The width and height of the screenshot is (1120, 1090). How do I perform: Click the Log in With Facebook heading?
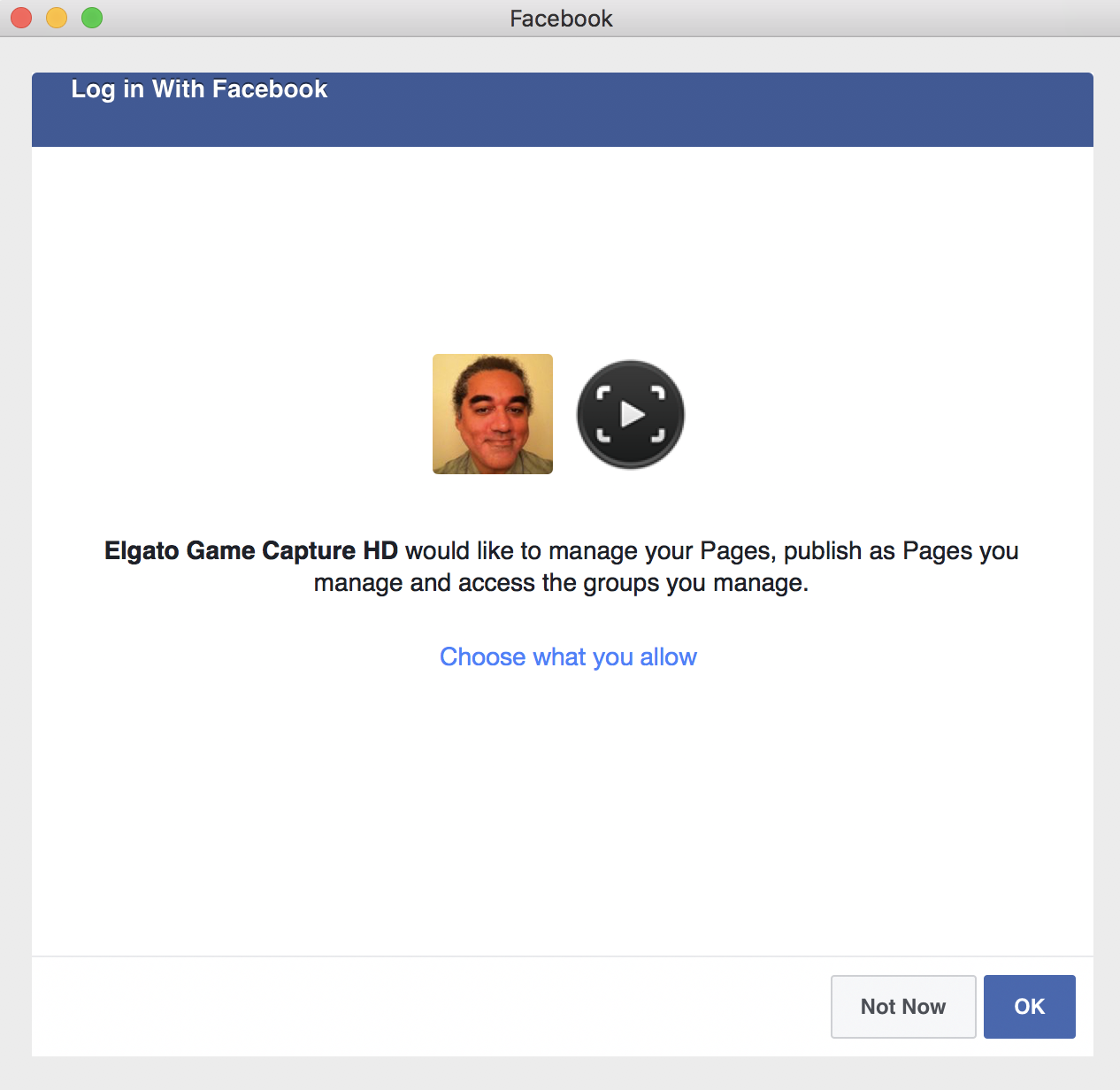tap(199, 89)
